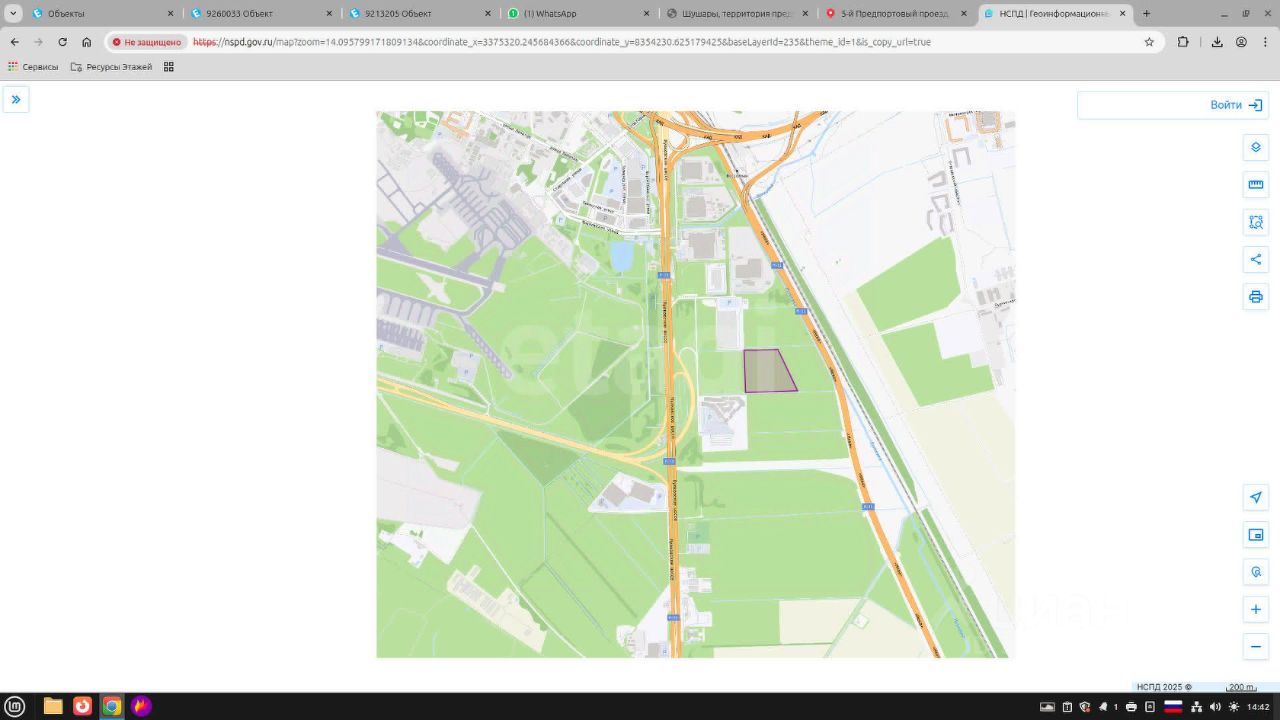Activate the area search selection tool
This screenshot has height=720, width=1280.
(x=1255, y=222)
